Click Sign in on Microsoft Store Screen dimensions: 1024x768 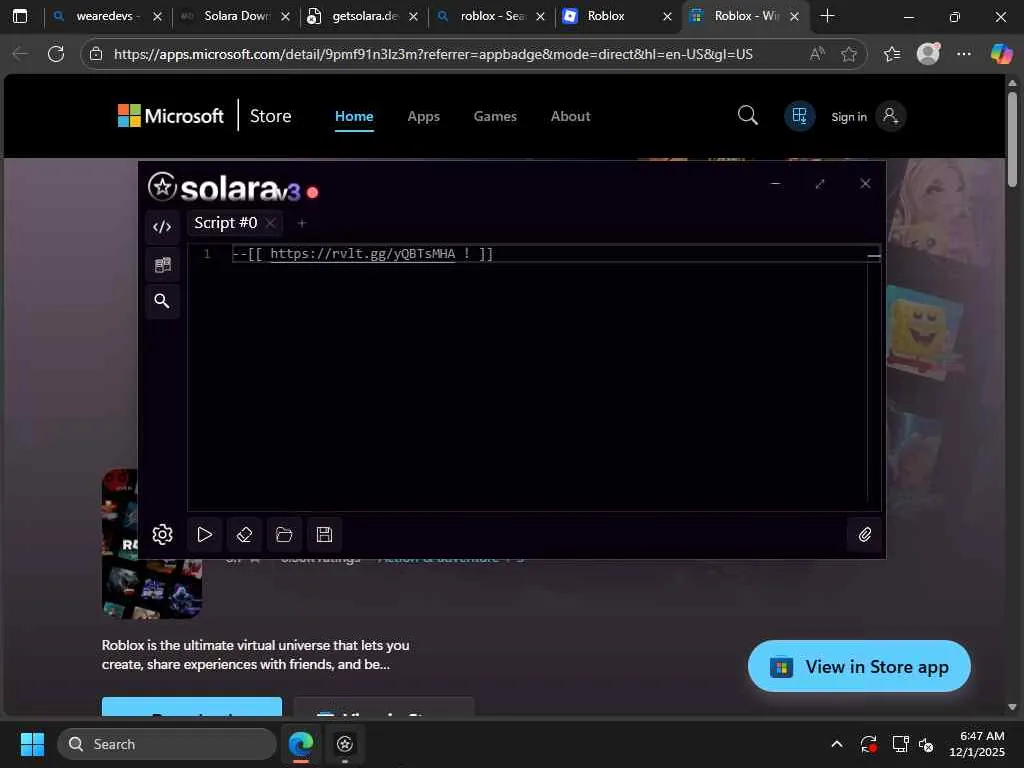(x=848, y=117)
